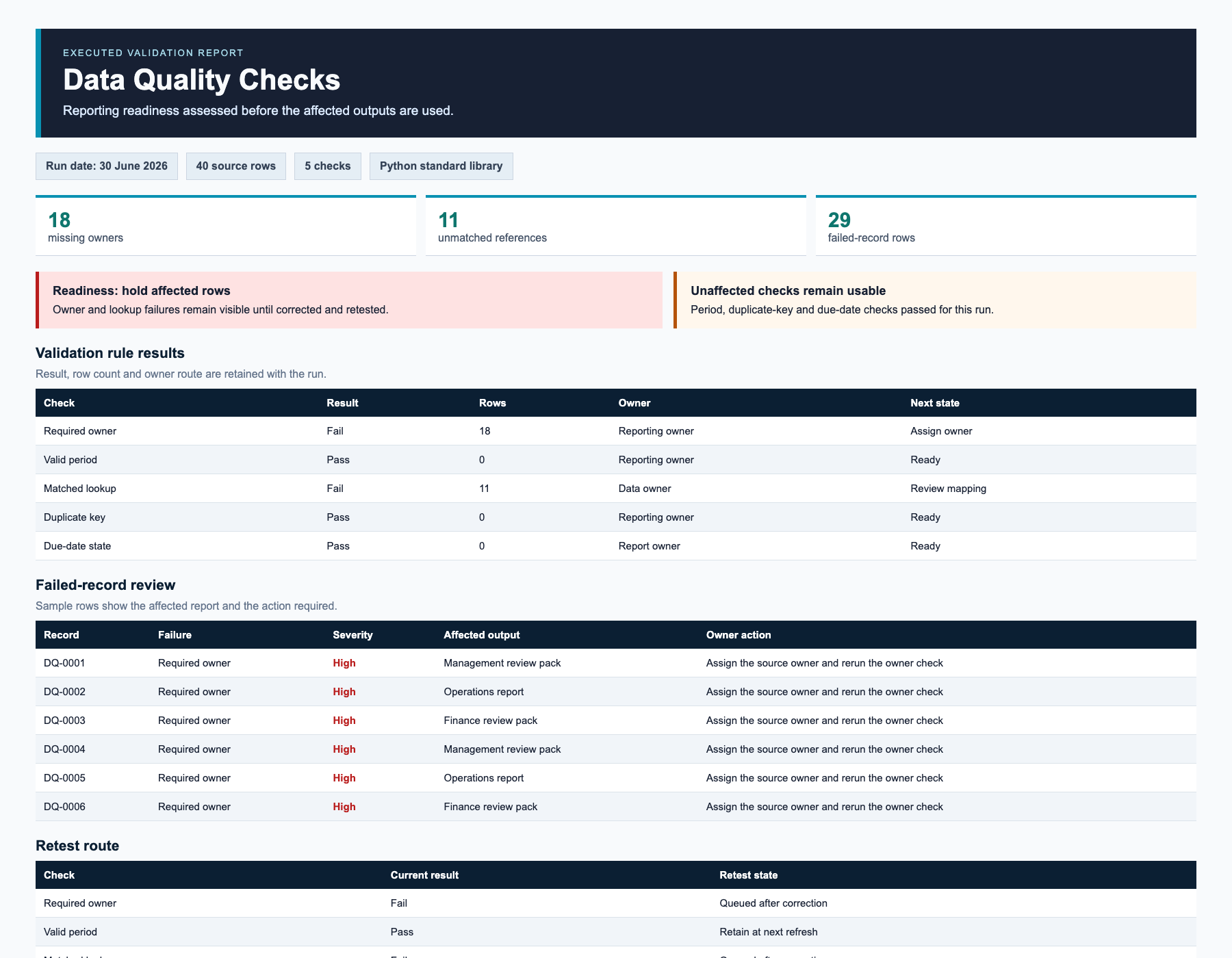Select the Duplicate key check row
The height and width of the screenshot is (958, 1232).
coord(616,517)
